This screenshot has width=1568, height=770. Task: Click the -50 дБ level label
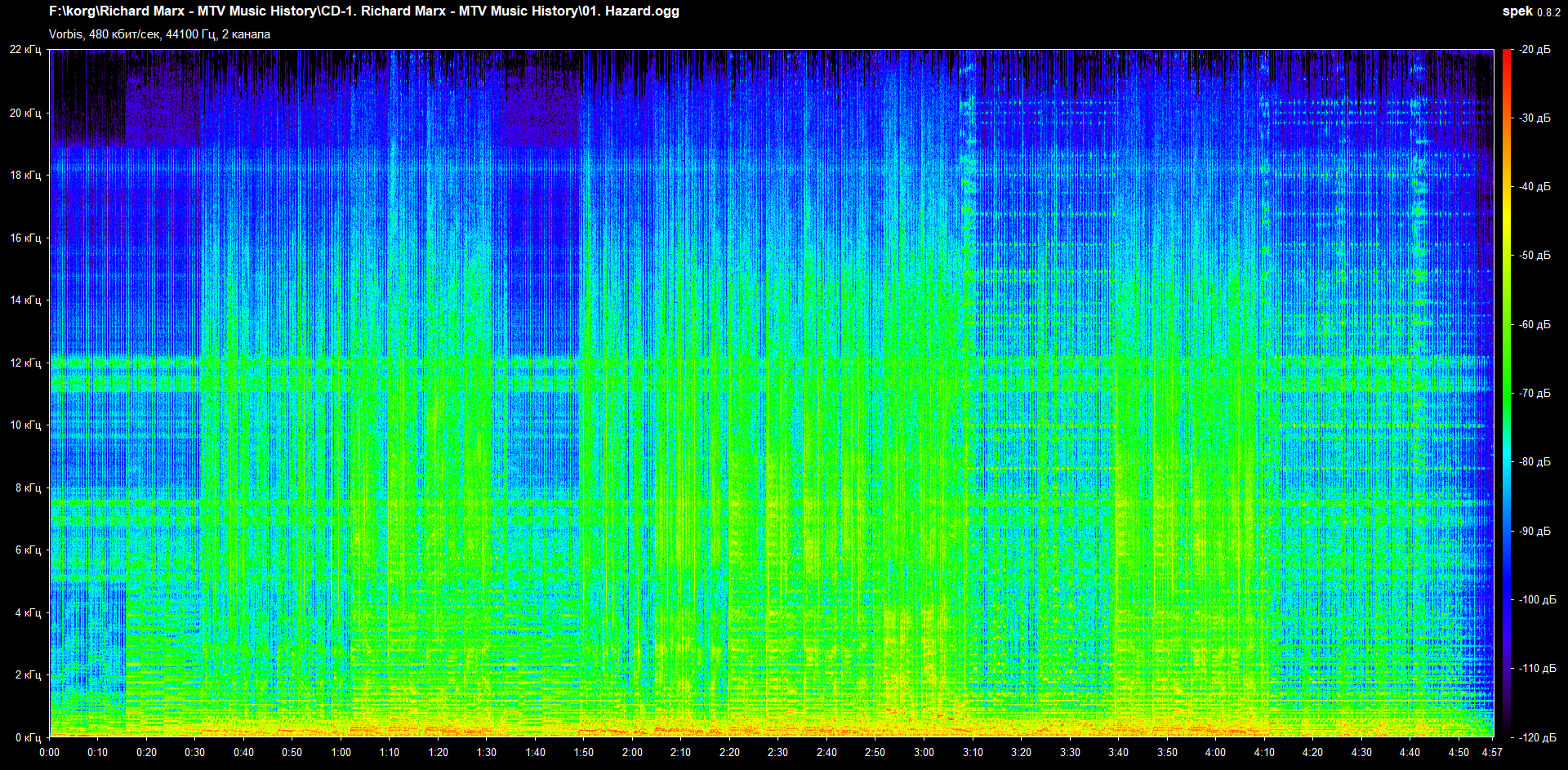pos(1535,256)
